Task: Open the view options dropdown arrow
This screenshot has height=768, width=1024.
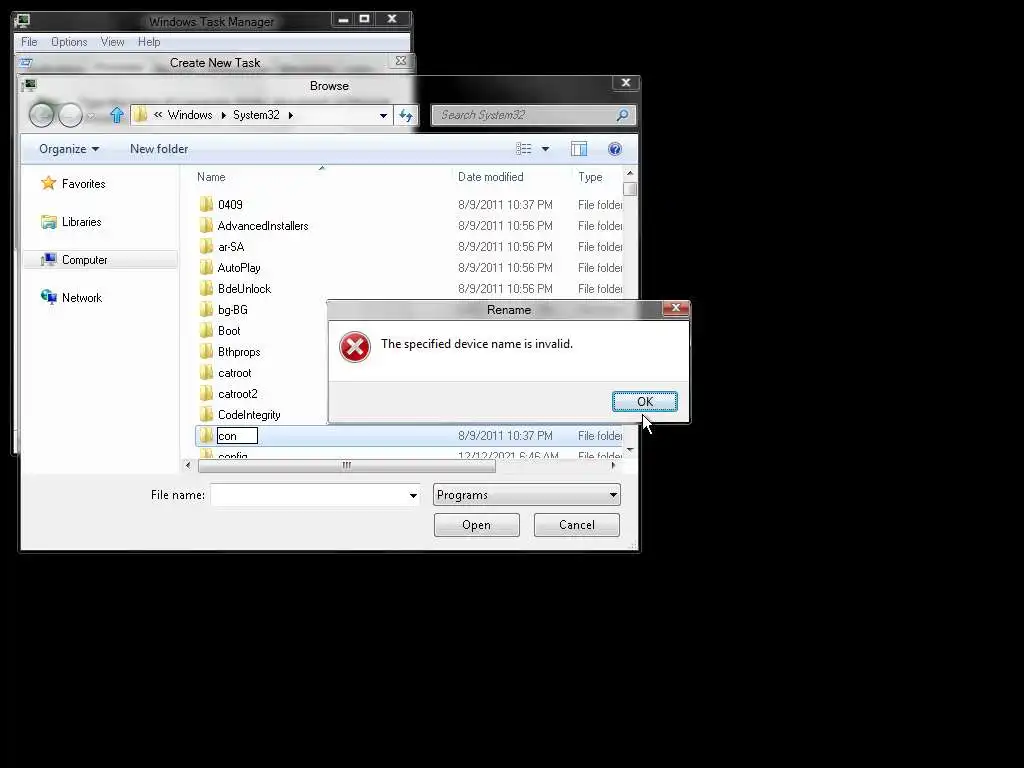Action: (x=545, y=149)
